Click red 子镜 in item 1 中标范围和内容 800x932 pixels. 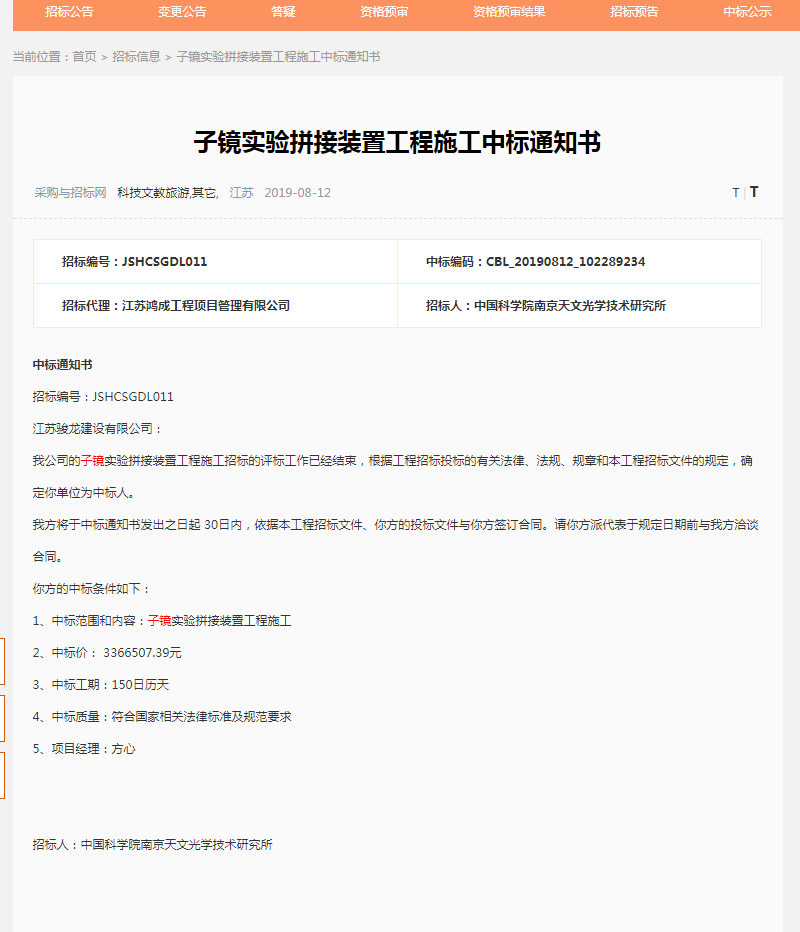coord(159,621)
